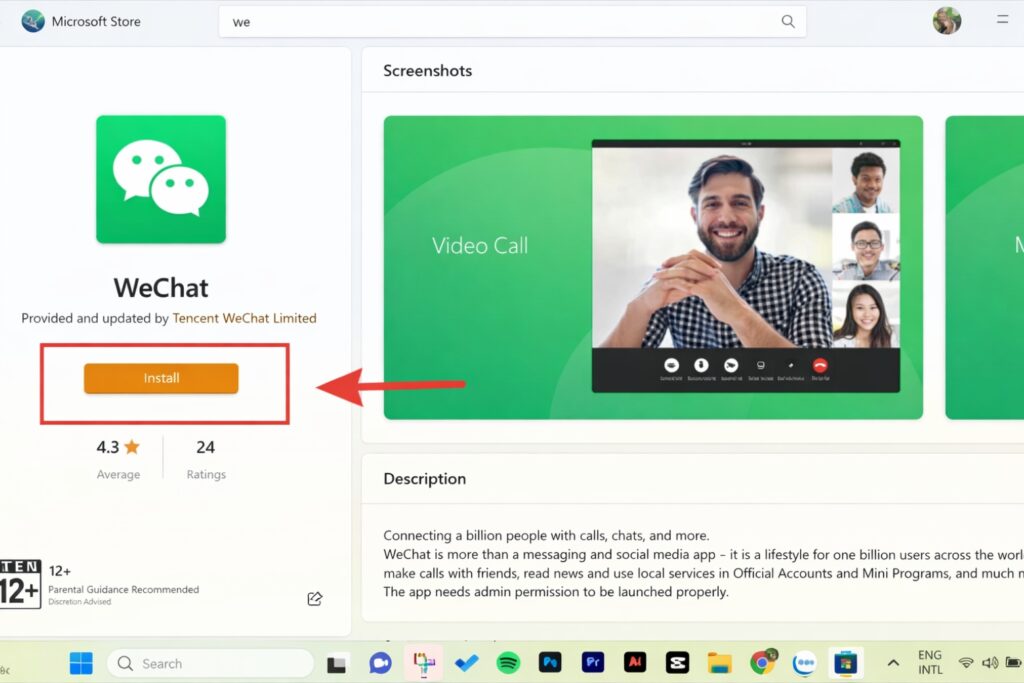The height and width of the screenshot is (683, 1024).
Task: Open the Windows Start menu
Action: (81, 663)
